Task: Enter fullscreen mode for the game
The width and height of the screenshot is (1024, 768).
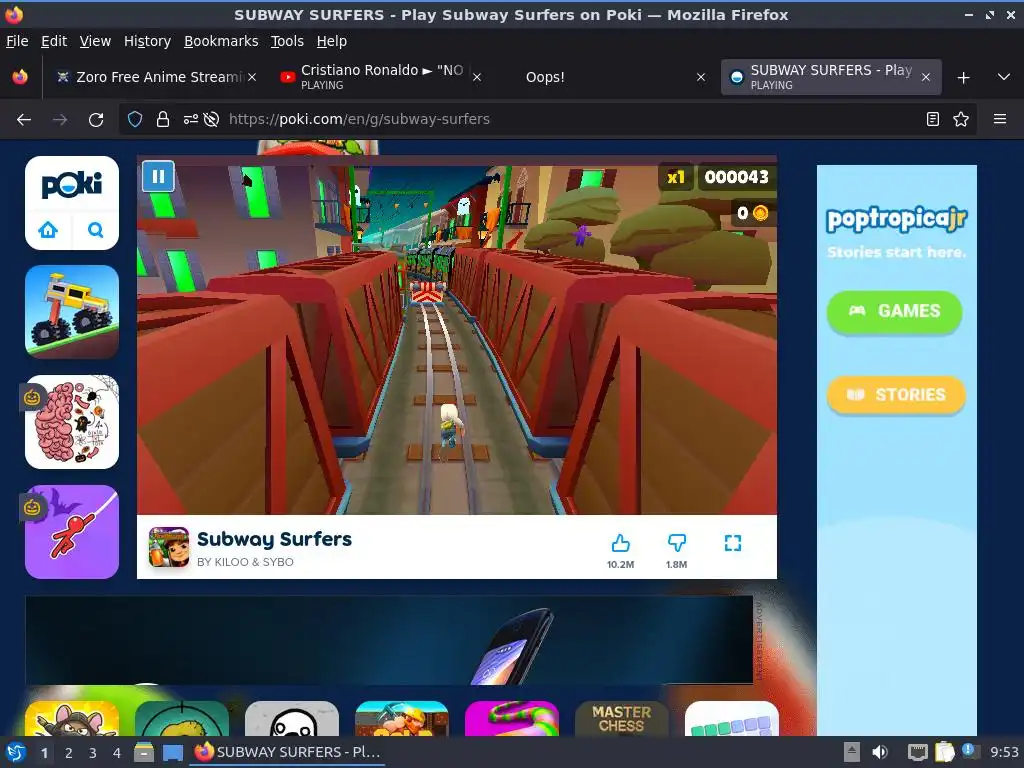Action: (x=733, y=543)
